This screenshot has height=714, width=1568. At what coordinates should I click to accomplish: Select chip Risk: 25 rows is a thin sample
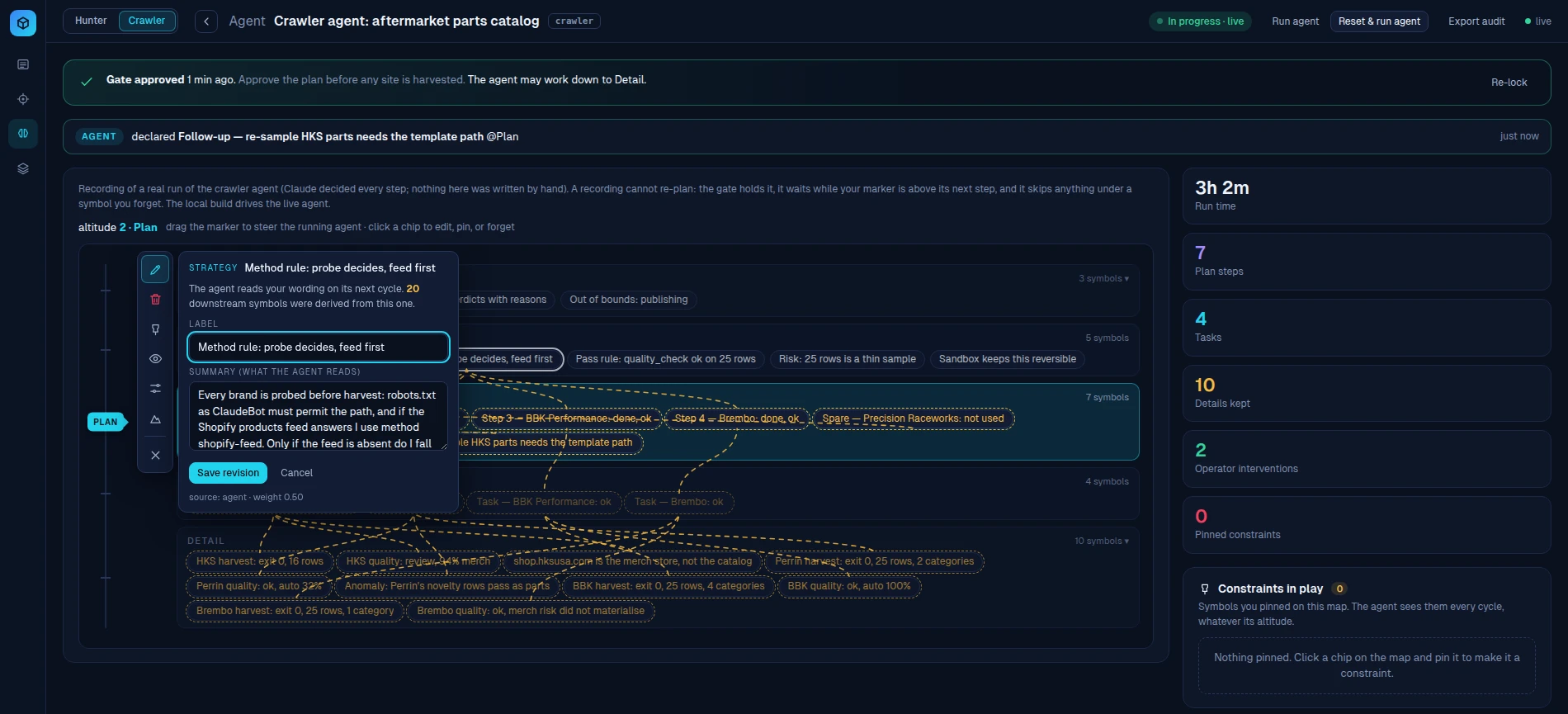(x=847, y=359)
